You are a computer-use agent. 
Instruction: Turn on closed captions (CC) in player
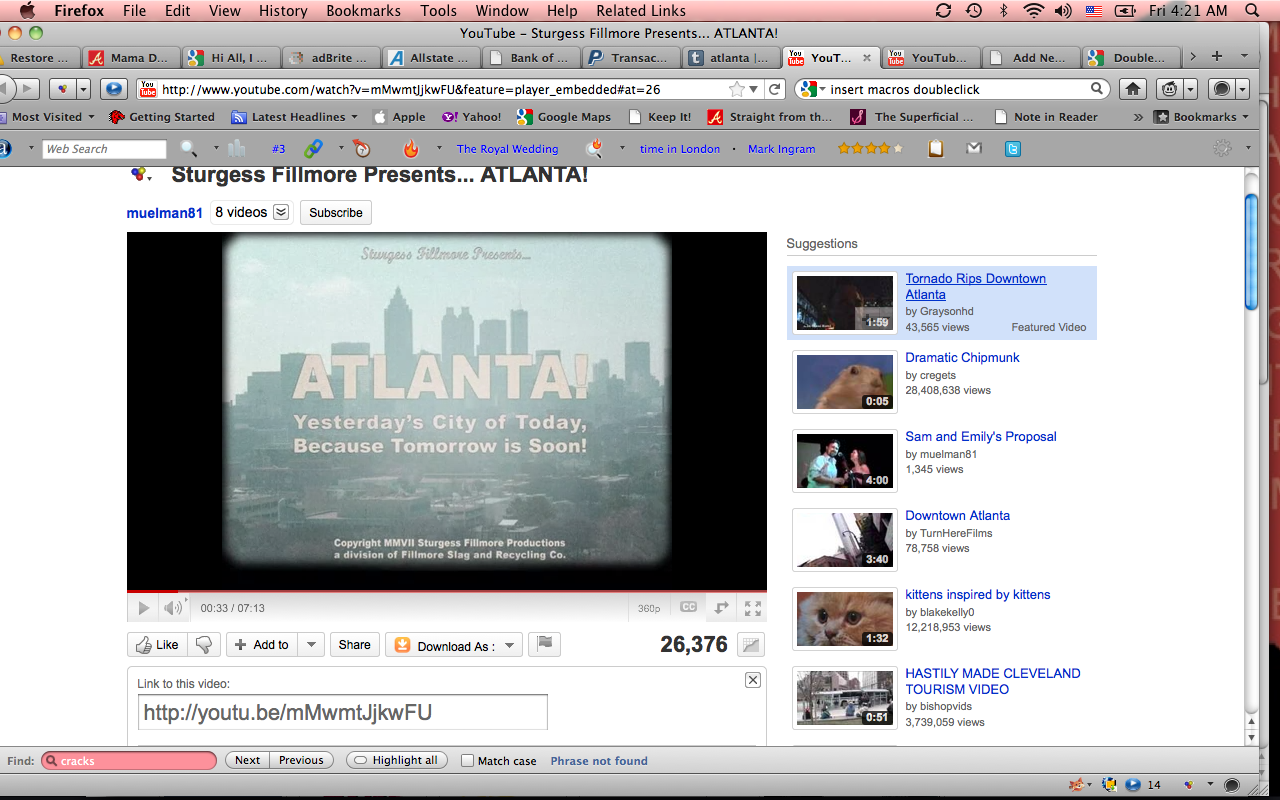coord(688,608)
